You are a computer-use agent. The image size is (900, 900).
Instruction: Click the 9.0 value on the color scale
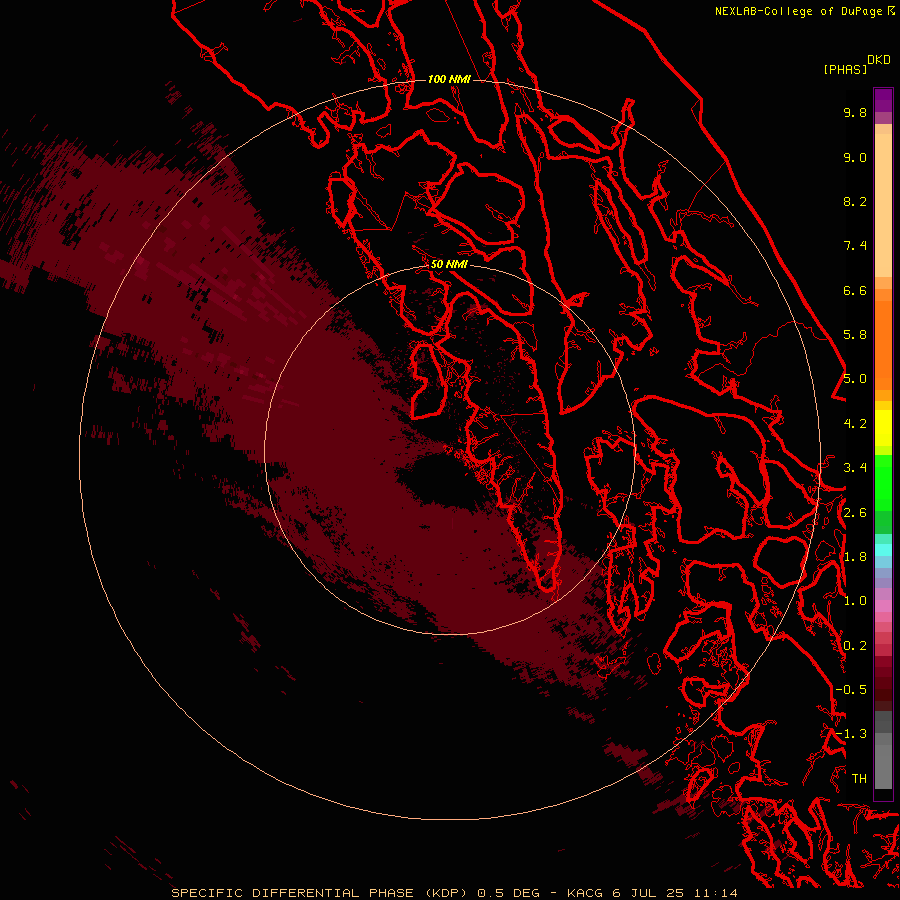coord(855,157)
